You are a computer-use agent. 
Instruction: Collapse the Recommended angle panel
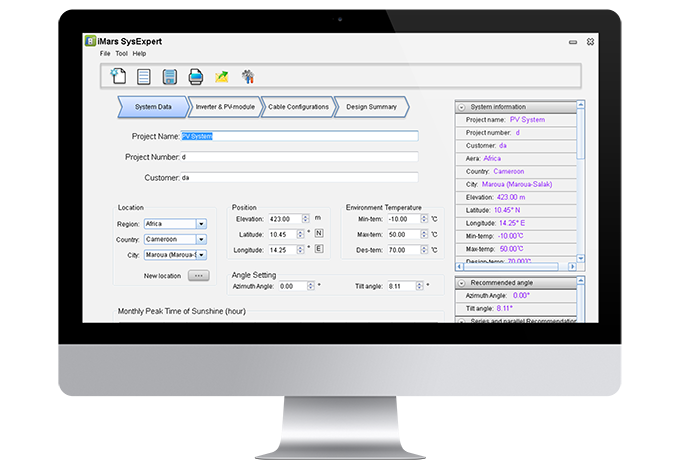pos(462,283)
